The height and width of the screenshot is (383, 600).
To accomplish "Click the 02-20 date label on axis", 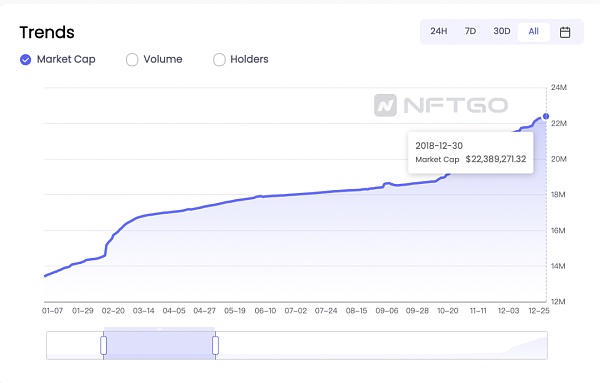I will [x=113, y=311].
